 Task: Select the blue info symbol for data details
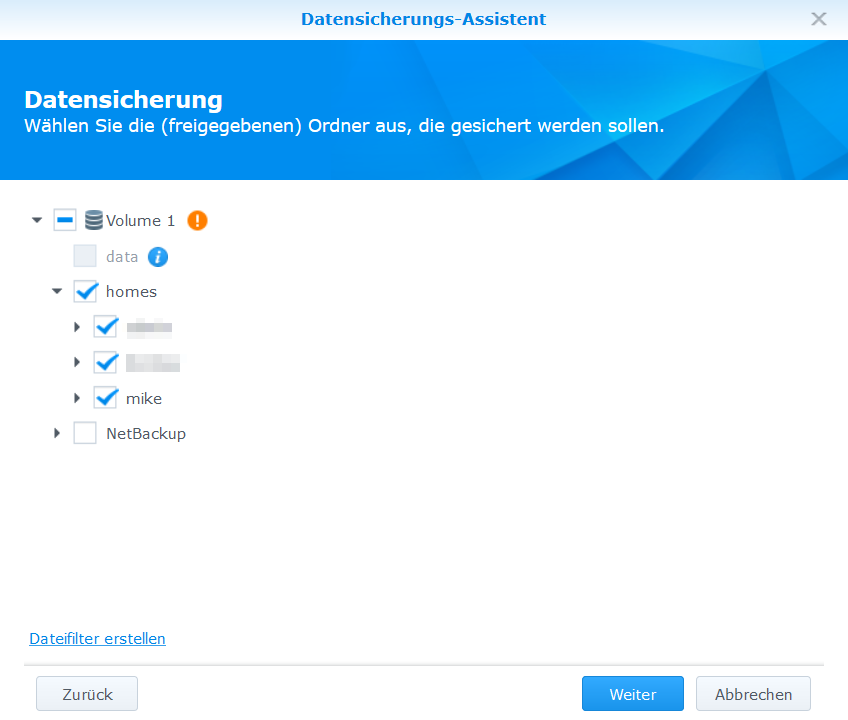158,256
